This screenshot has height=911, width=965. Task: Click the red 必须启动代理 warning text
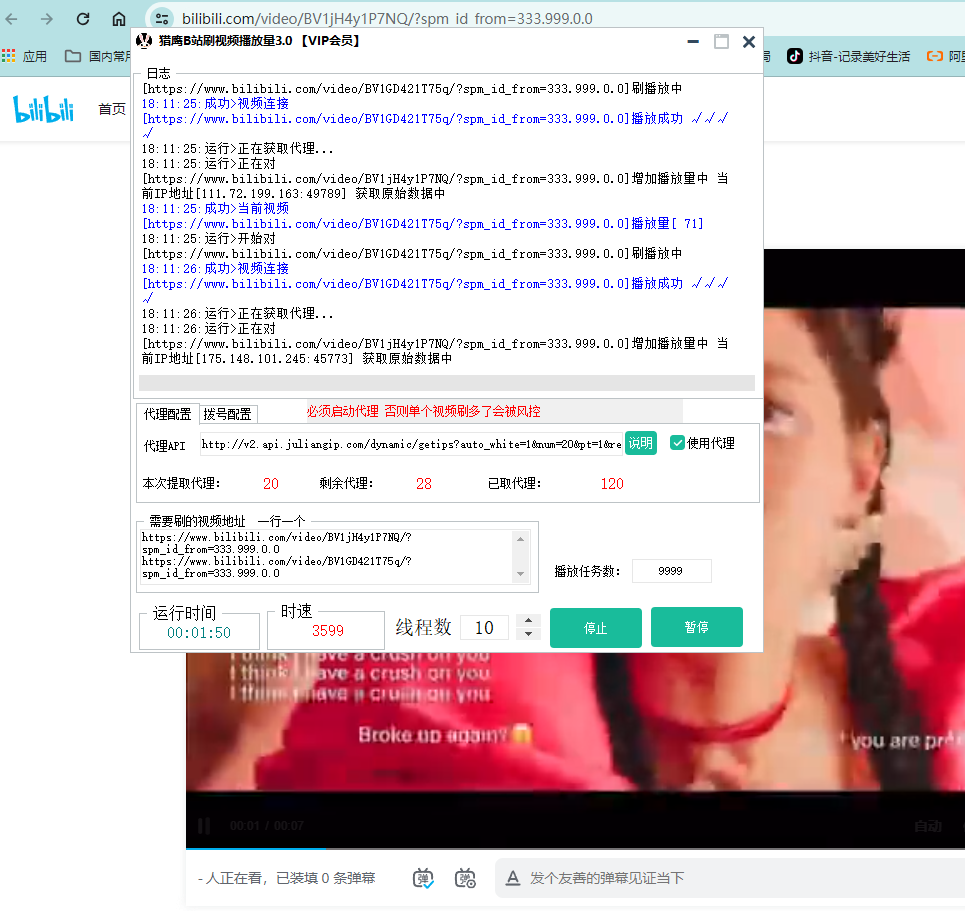pos(423,411)
